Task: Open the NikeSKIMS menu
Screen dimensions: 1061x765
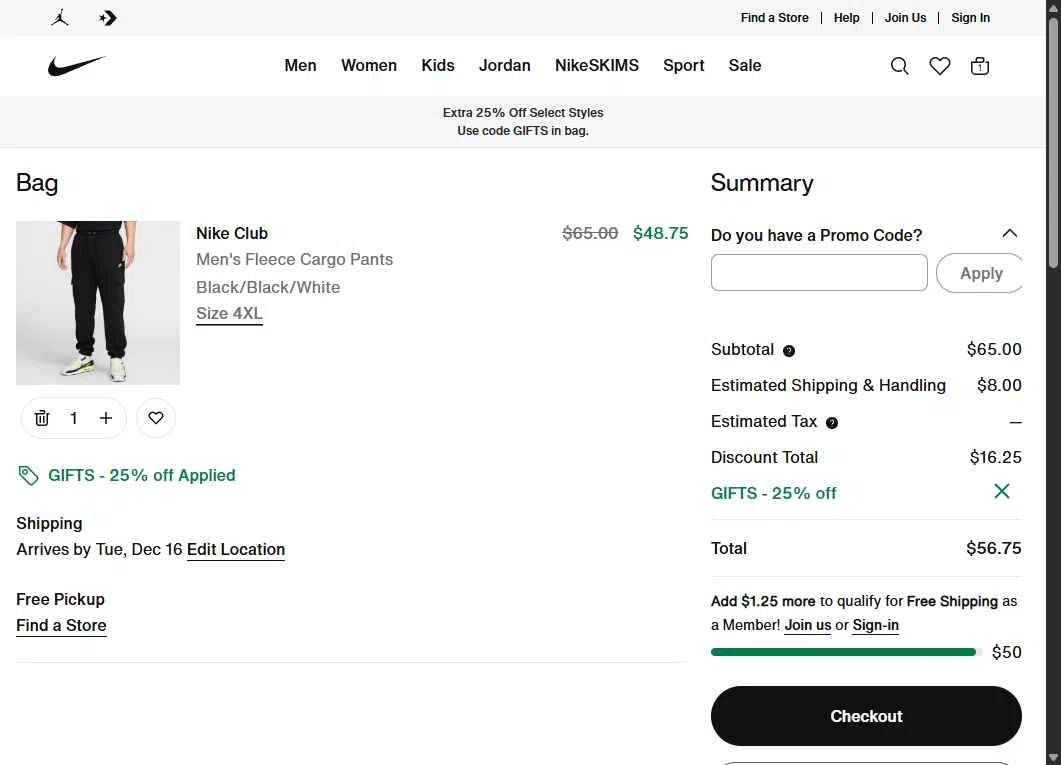Action: pos(597,66)
